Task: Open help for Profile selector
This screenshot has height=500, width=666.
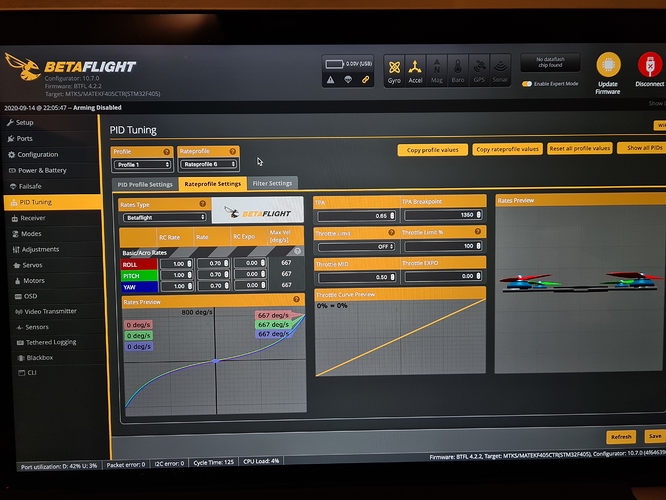Action: [166, 152]
